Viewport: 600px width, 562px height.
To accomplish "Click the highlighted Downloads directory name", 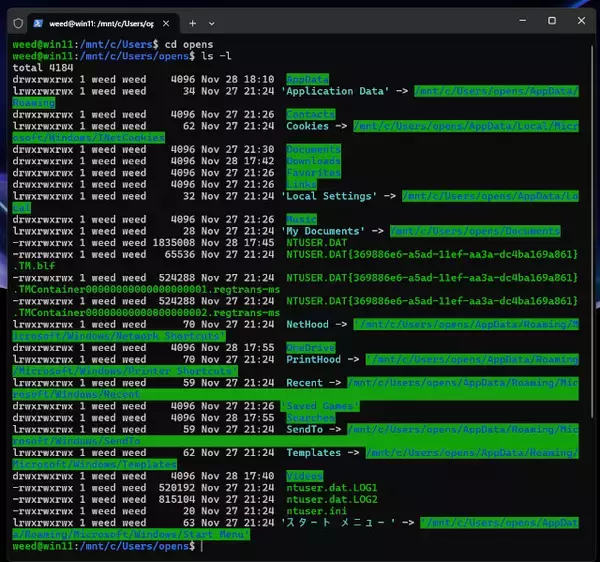I will point(314,161).
